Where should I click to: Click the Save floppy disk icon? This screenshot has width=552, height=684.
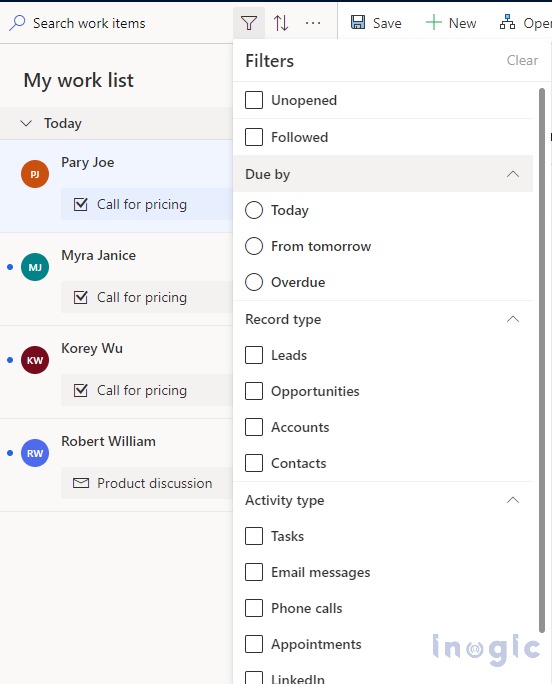(x=358, y=22)
